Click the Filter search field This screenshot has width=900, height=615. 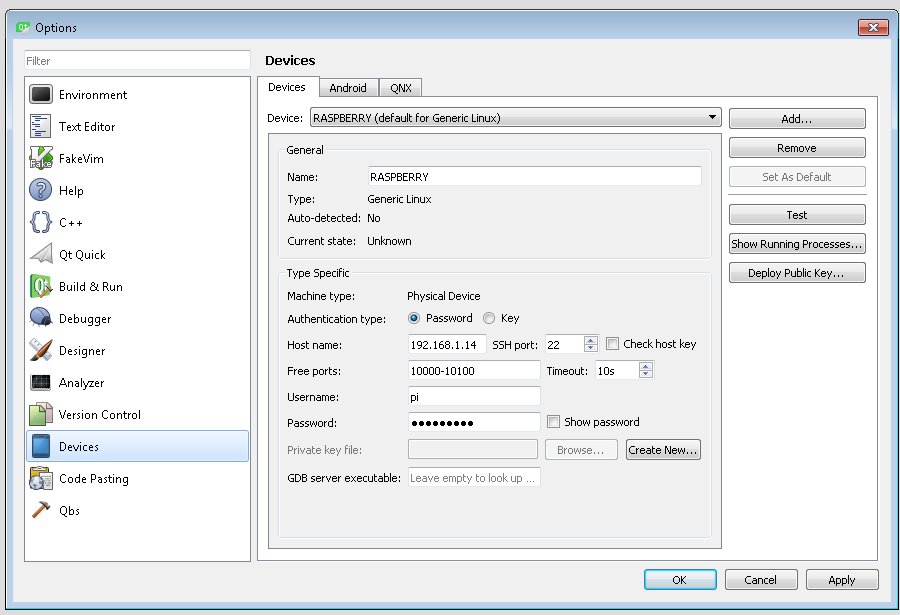click(137, 60)
